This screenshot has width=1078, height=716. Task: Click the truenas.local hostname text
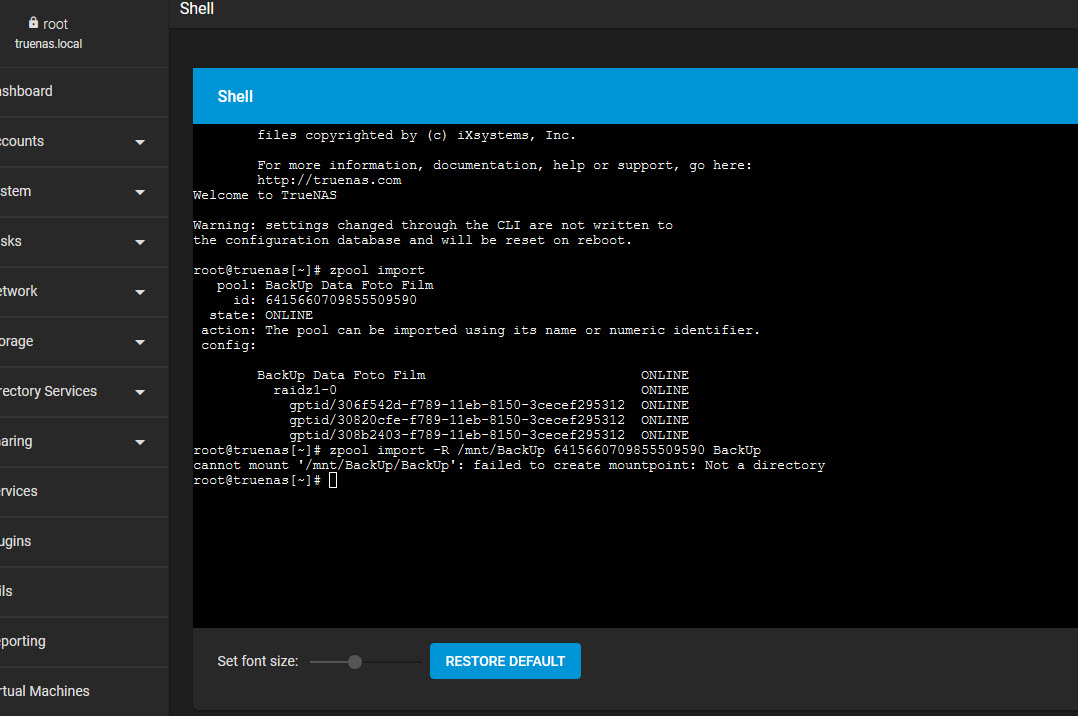coord(49,44)
